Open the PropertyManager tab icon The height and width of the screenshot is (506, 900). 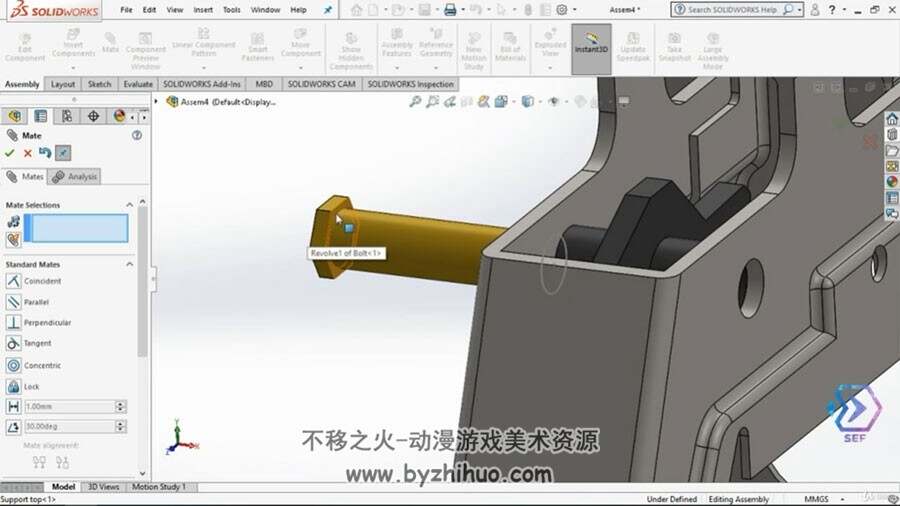pyautogui.click(x=40, y=116)
